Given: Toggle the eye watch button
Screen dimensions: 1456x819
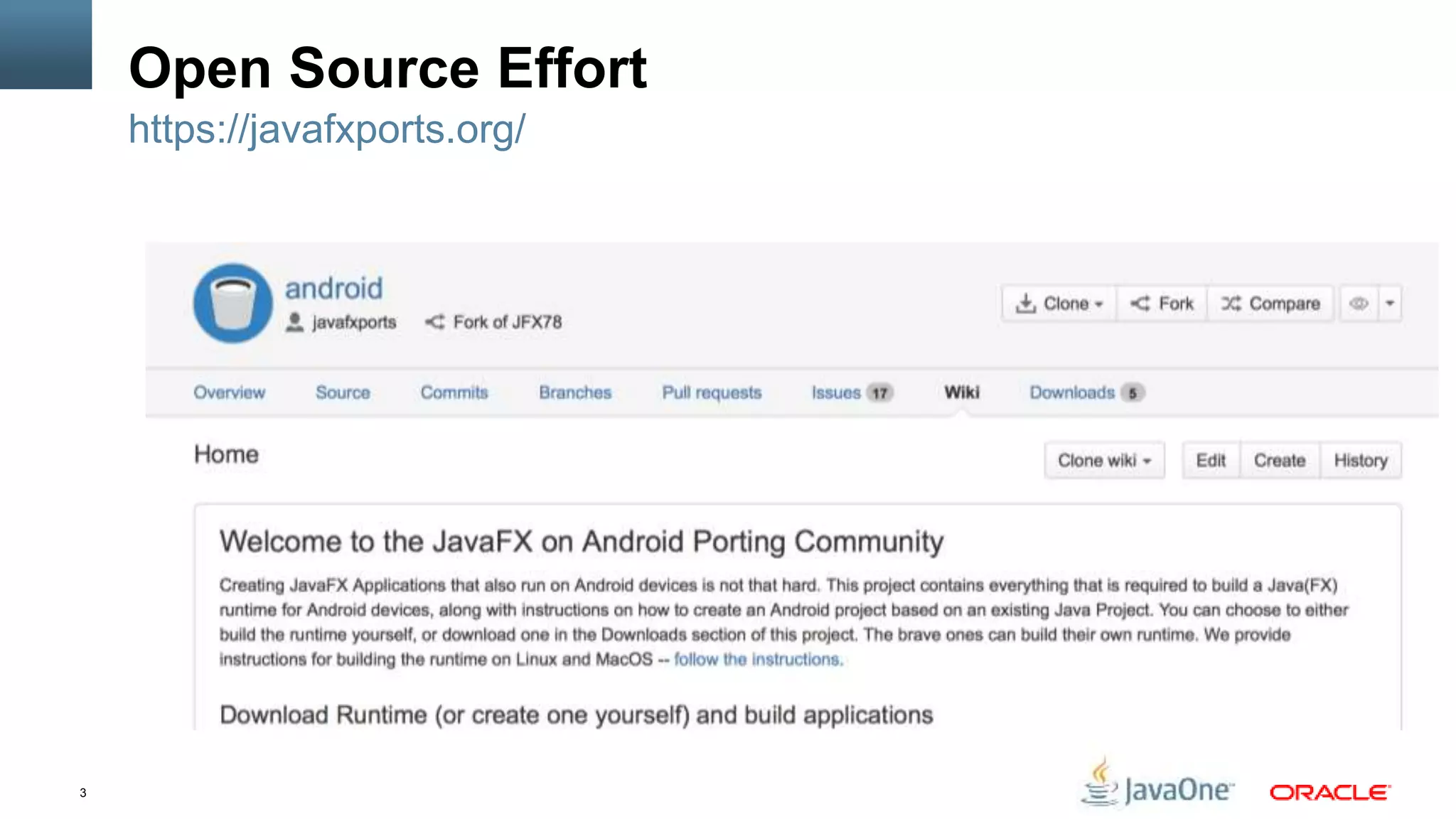Looking at the screenshot, I should click(x=1359, y=304).
